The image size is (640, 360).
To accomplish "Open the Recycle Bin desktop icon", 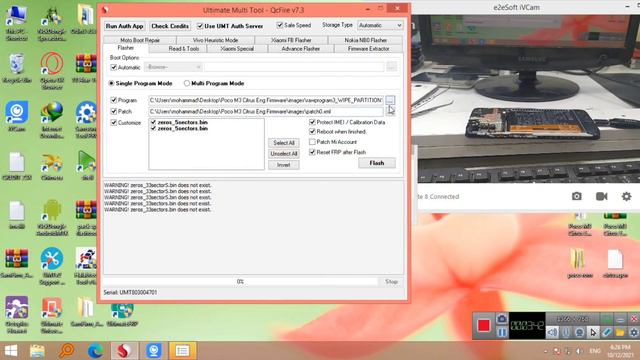I will point(17,68).
